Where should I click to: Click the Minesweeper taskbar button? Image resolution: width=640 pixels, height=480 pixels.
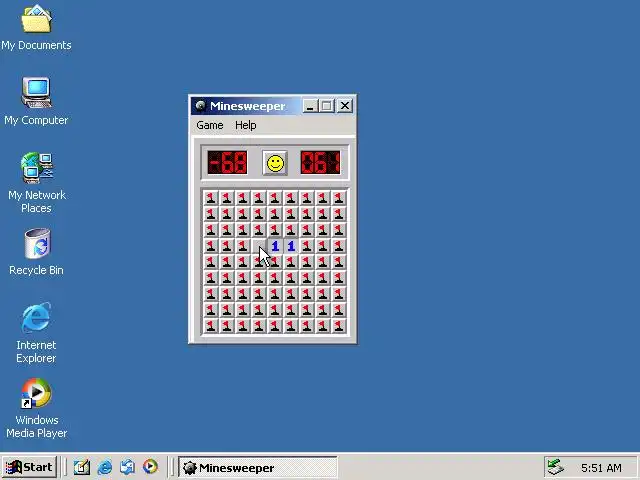pos(258,468)
